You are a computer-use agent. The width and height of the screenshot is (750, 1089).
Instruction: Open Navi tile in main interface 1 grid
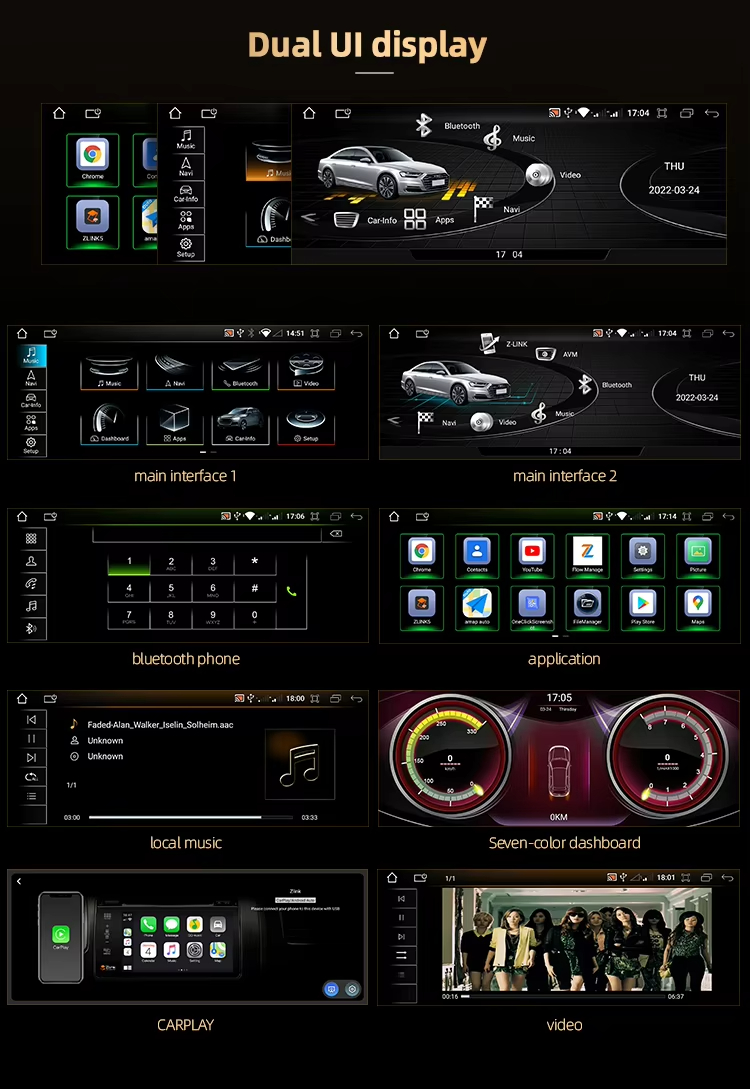pos(174,373)
